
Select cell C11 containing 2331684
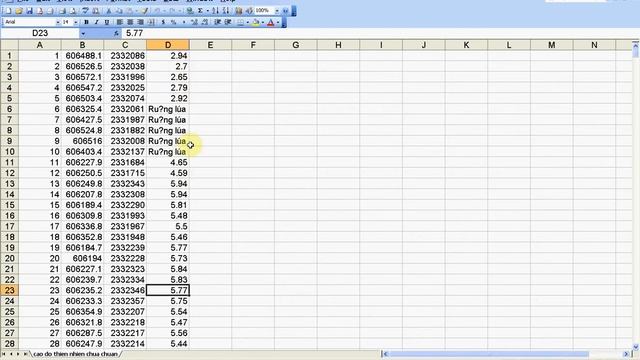[x=125, y=162]
